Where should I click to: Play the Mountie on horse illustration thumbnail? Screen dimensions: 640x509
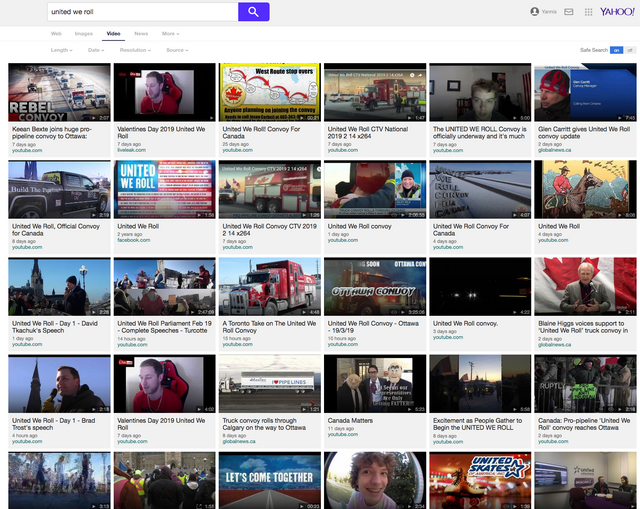click(585, 189)
